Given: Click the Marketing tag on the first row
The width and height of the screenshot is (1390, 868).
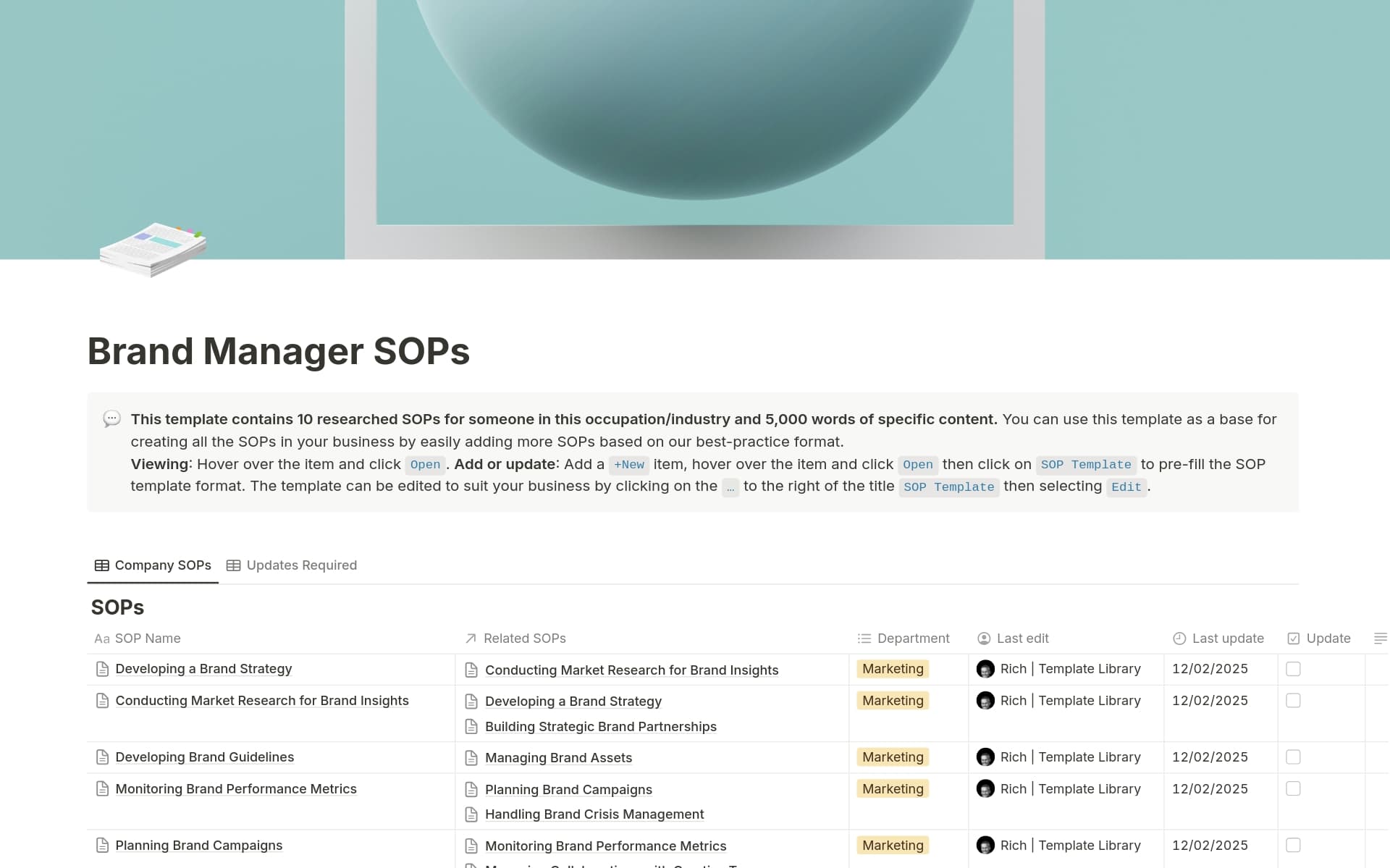Looking at the screenshot, I should pyautogui.click(x=893, y=669).
